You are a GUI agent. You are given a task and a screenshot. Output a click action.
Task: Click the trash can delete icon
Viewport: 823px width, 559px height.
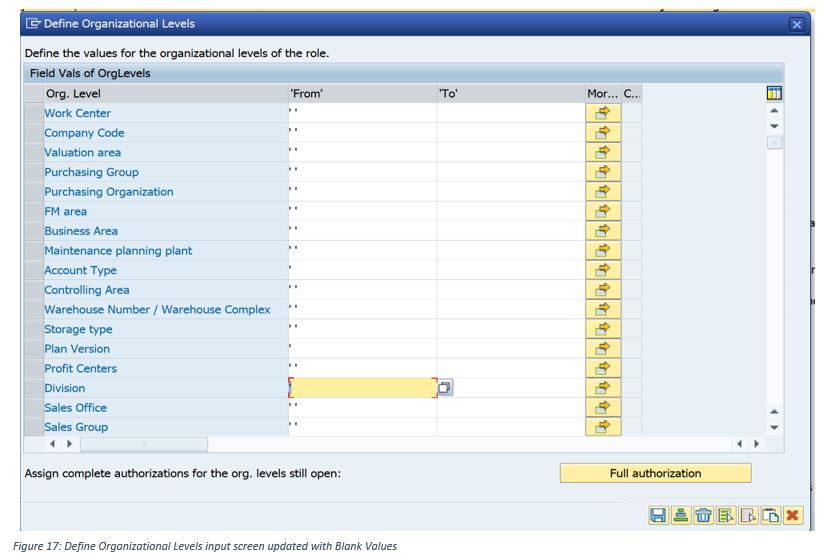pos(703,515)
